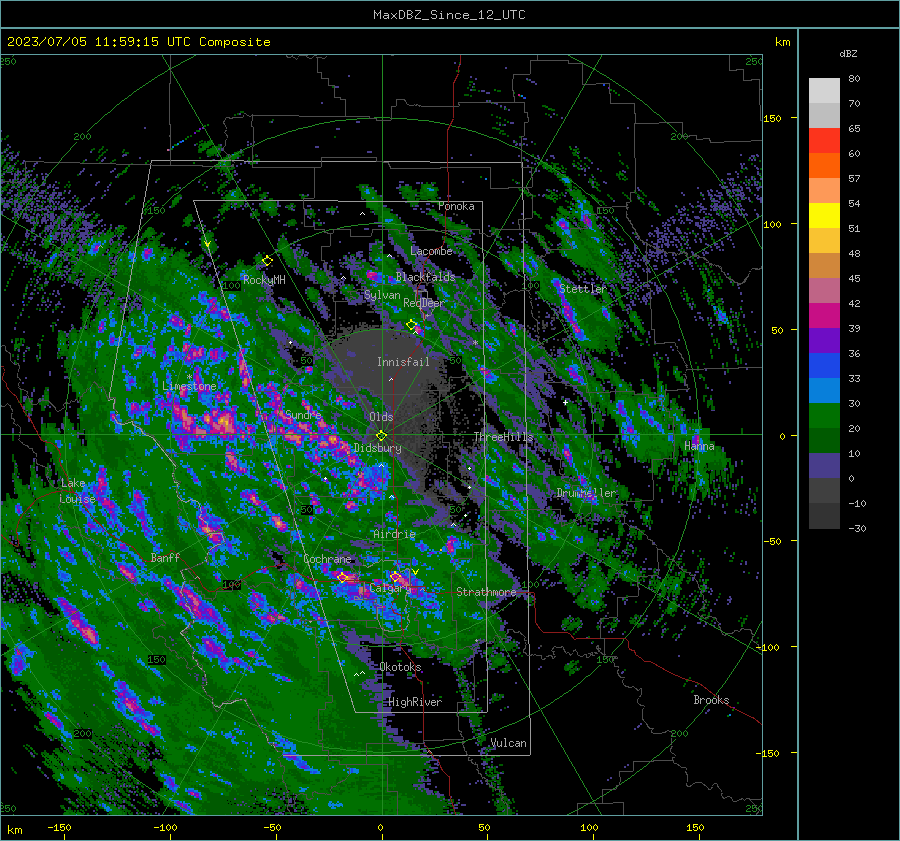Click the gray 65–70 dBZ legend swatch
The height and width of the screenshot is (841, 900).
(x=824, y=115)
